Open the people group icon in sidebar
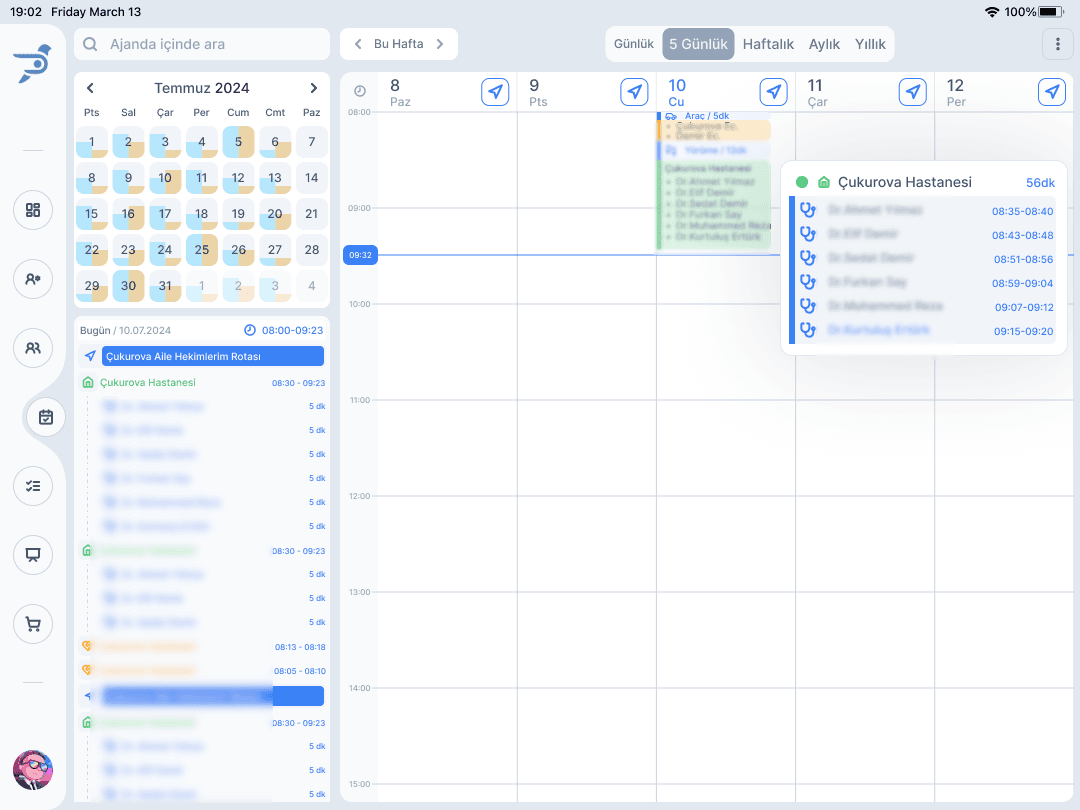Viewport: 1080px width, 810px height. pos(33,348)
